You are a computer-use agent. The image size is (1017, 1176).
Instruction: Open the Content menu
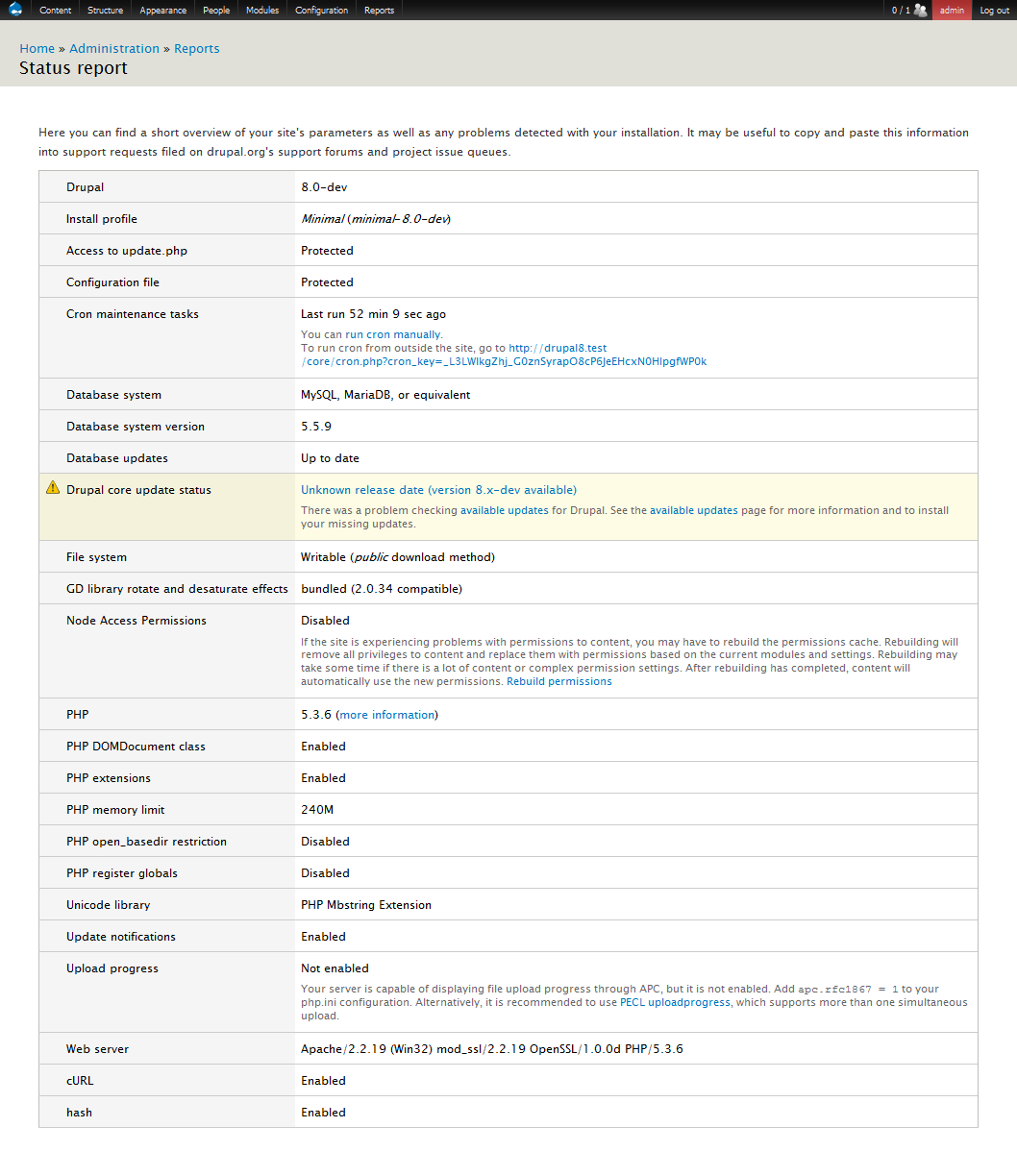(x=55, y=10)
